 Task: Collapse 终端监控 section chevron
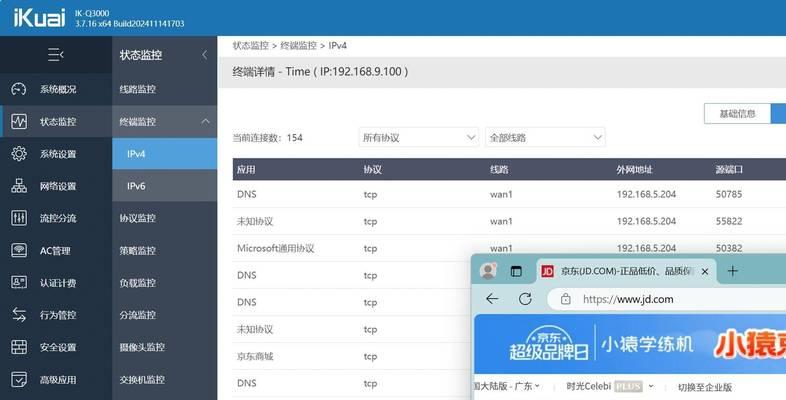(206, 121)
